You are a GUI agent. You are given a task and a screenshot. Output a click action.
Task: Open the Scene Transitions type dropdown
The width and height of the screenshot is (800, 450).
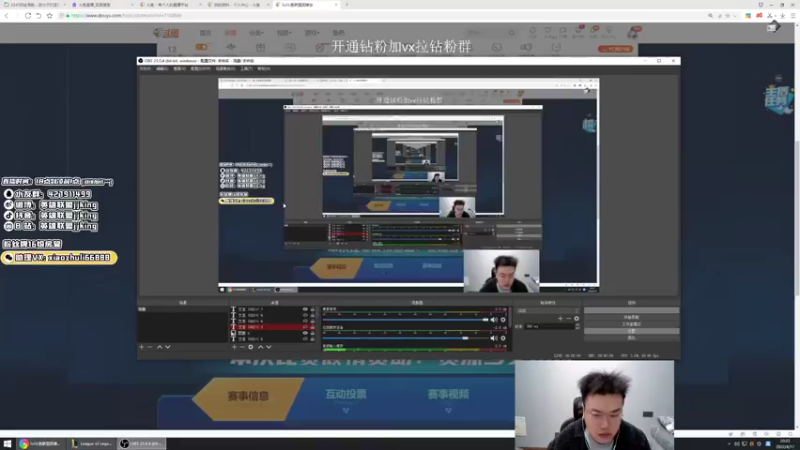[547, 310]
